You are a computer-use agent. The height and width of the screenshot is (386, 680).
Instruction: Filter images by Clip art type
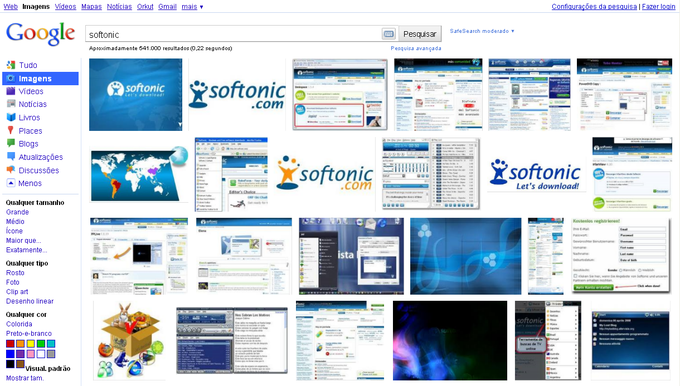17,292
